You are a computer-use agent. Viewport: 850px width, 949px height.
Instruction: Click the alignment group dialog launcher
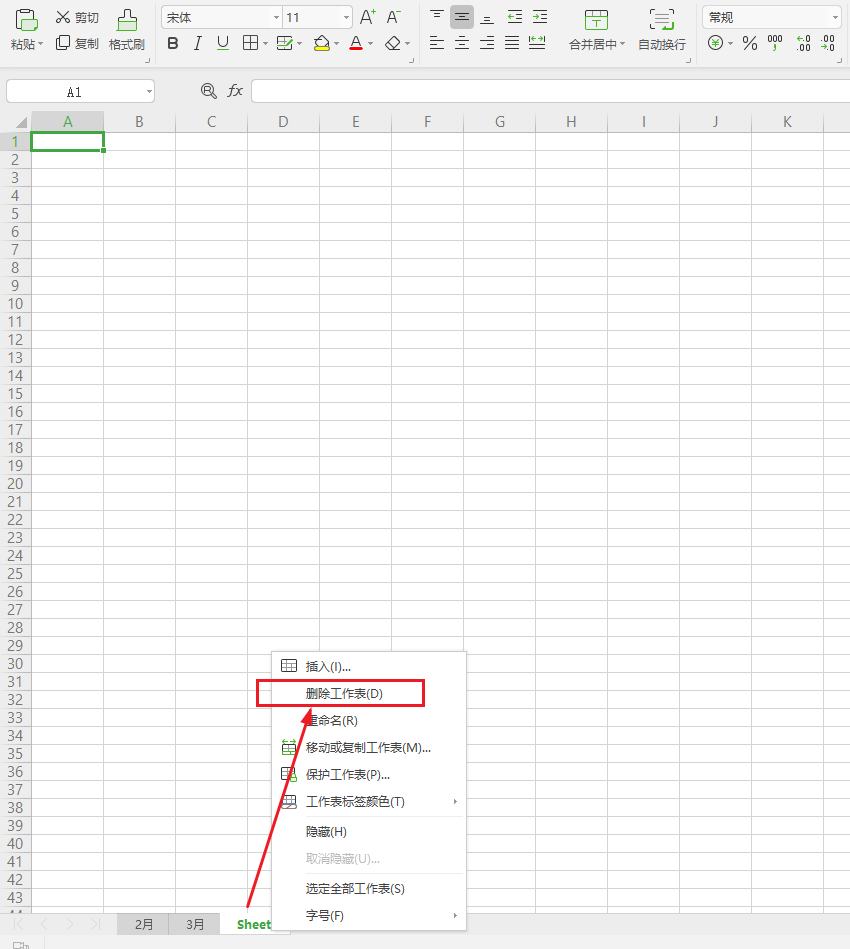click(x=688, y=61)
